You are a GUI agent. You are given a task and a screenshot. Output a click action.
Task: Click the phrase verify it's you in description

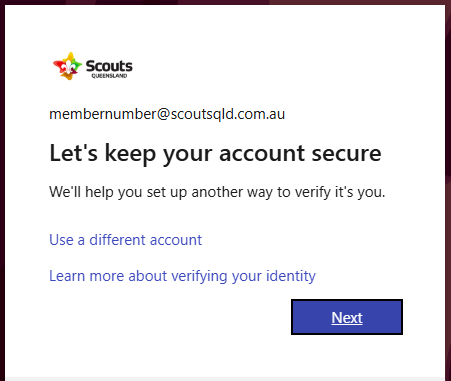click(x=340, y=192)
